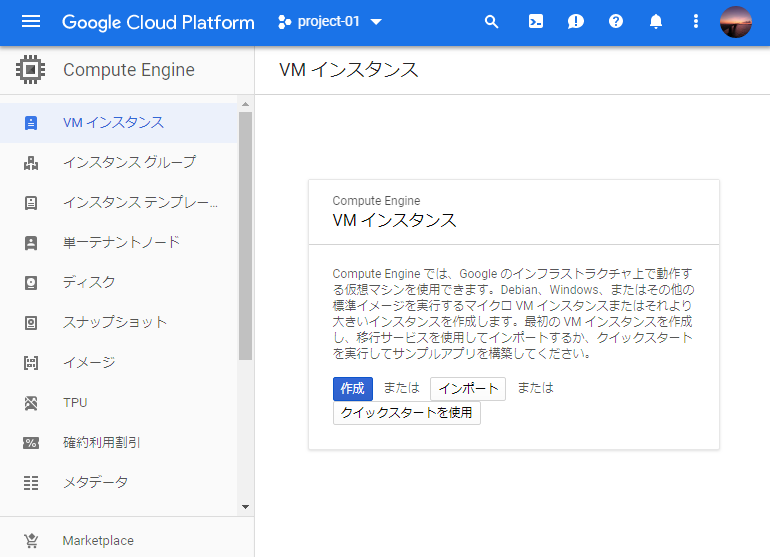Click the ディスク disk icon
This screenshot has width=770, height=557.
pyautogui.click(x=31, y=283)
